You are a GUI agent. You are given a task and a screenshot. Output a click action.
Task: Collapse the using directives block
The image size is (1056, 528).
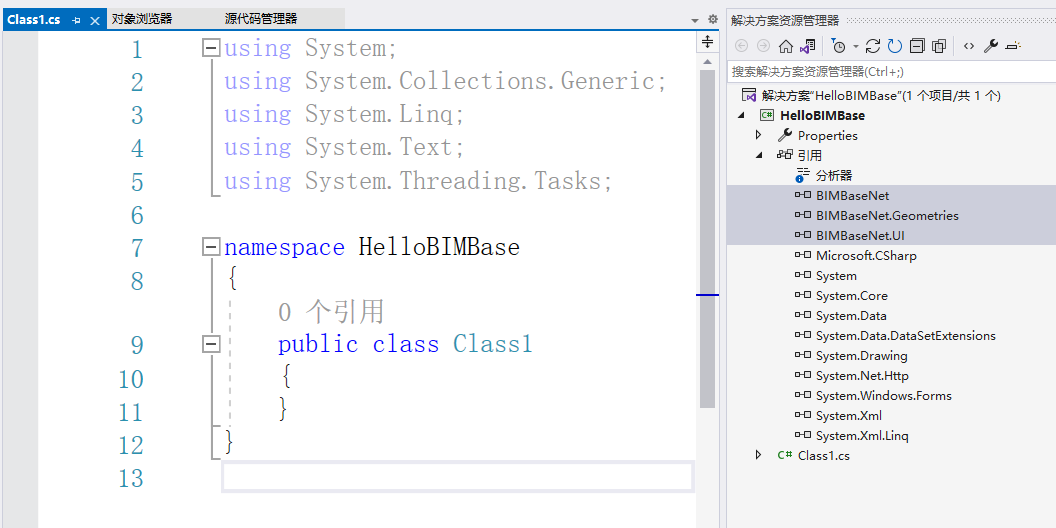point(210,47)
